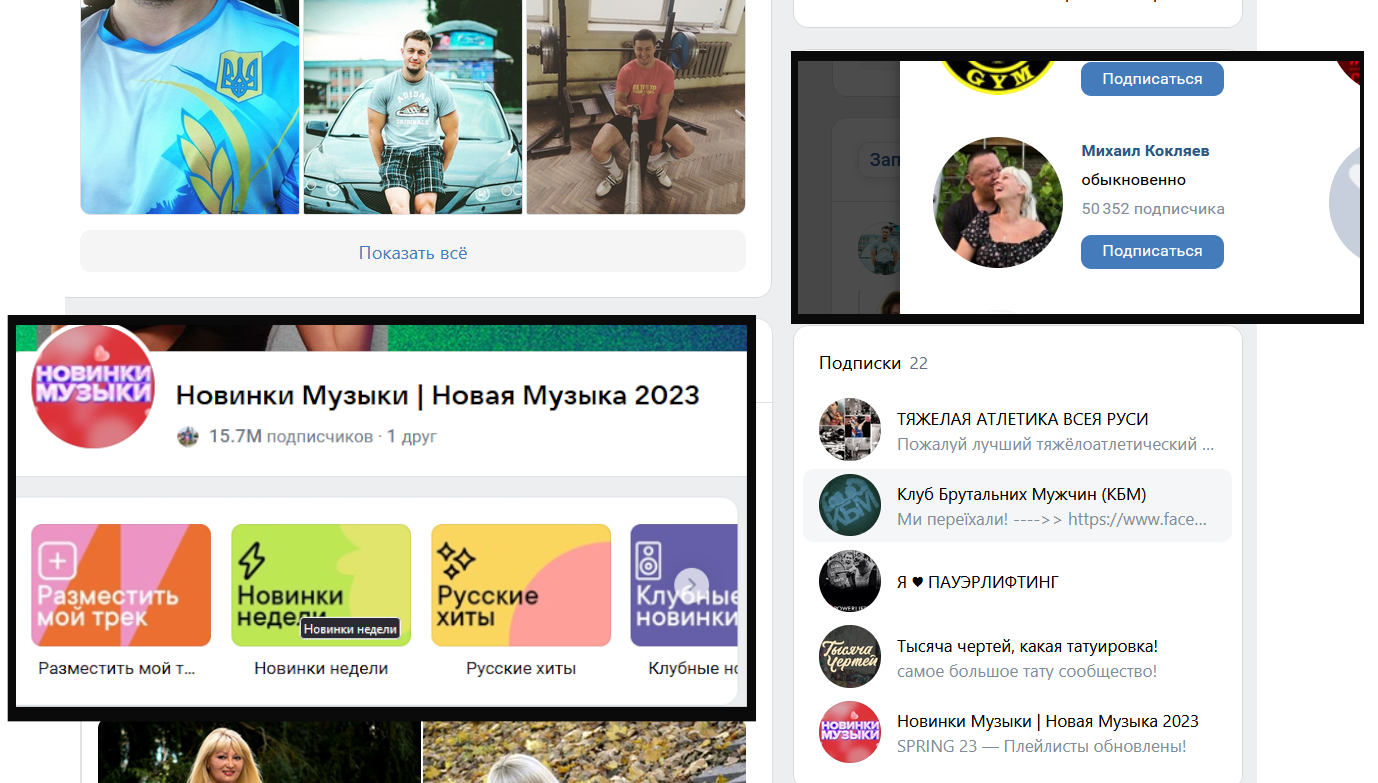Viewport: 1378px width, 783px height.
Task: Open the Русские хиты caption under the tile
Action: click(521, 668)
